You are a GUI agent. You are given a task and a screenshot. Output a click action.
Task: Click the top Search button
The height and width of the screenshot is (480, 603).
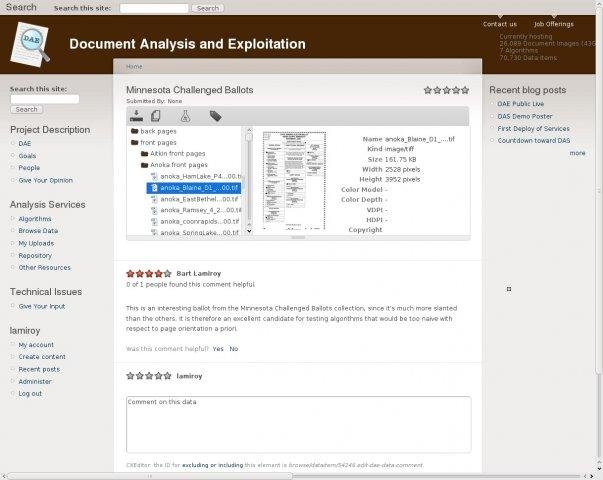[x=208, y=8]
